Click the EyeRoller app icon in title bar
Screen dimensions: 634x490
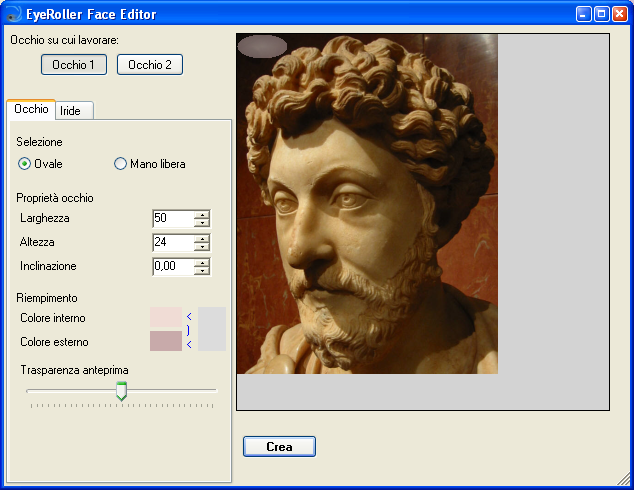(x=14, y=14)
